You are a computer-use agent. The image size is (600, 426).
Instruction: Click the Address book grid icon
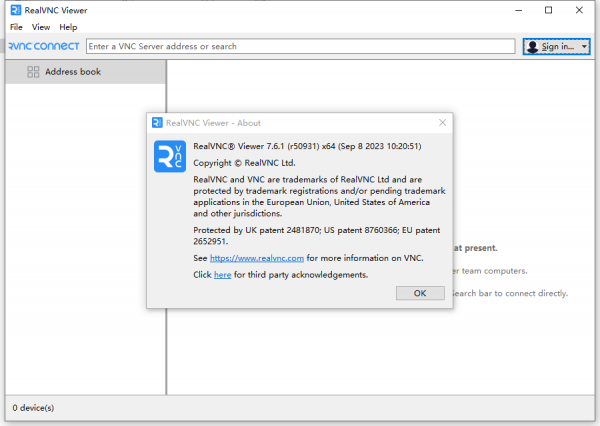point(33,72)
